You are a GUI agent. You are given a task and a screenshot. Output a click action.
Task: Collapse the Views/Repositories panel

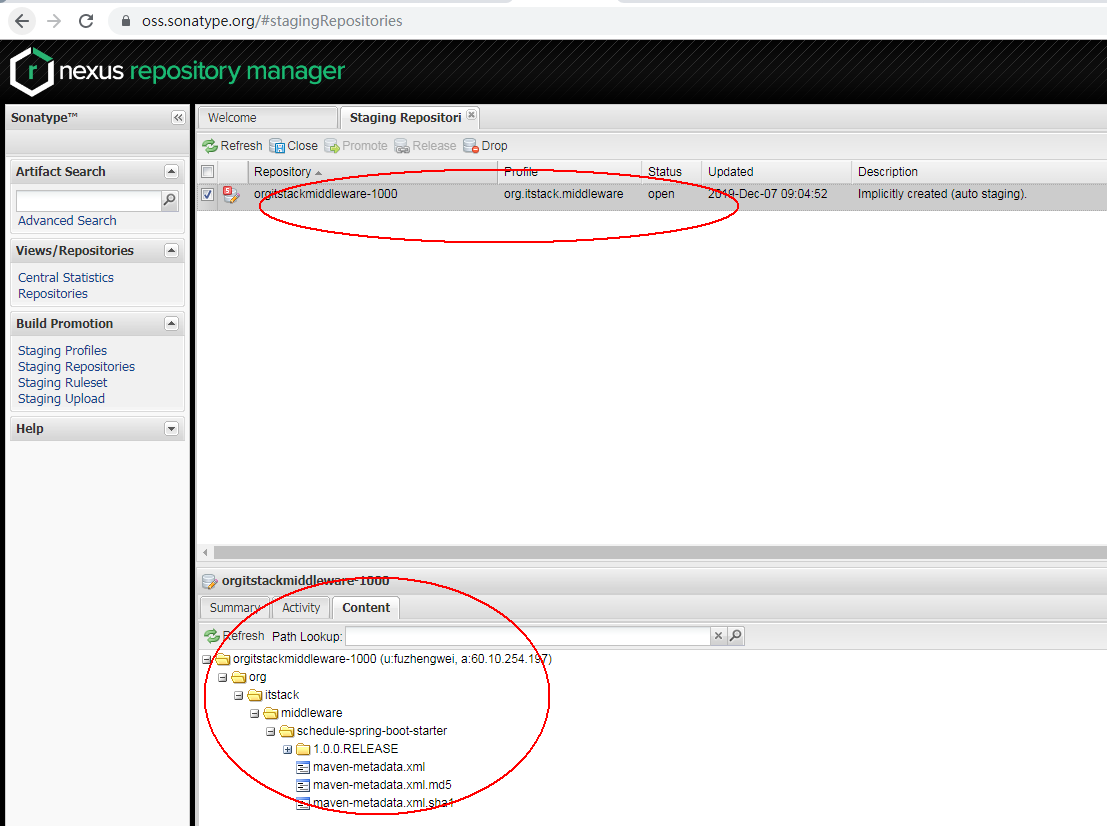(x=171, y=251)
